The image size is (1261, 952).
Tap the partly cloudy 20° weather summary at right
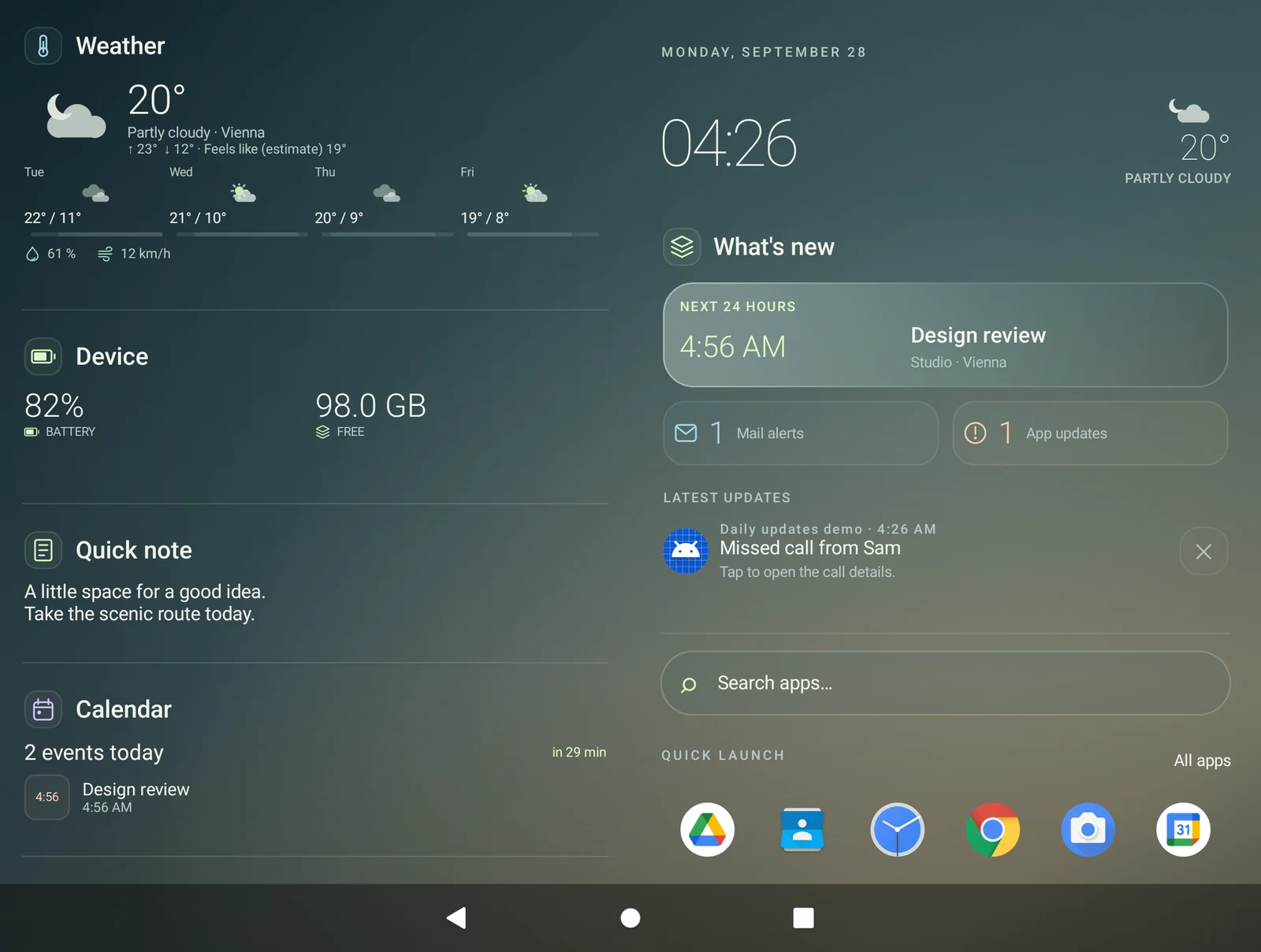pos(1178,142)
